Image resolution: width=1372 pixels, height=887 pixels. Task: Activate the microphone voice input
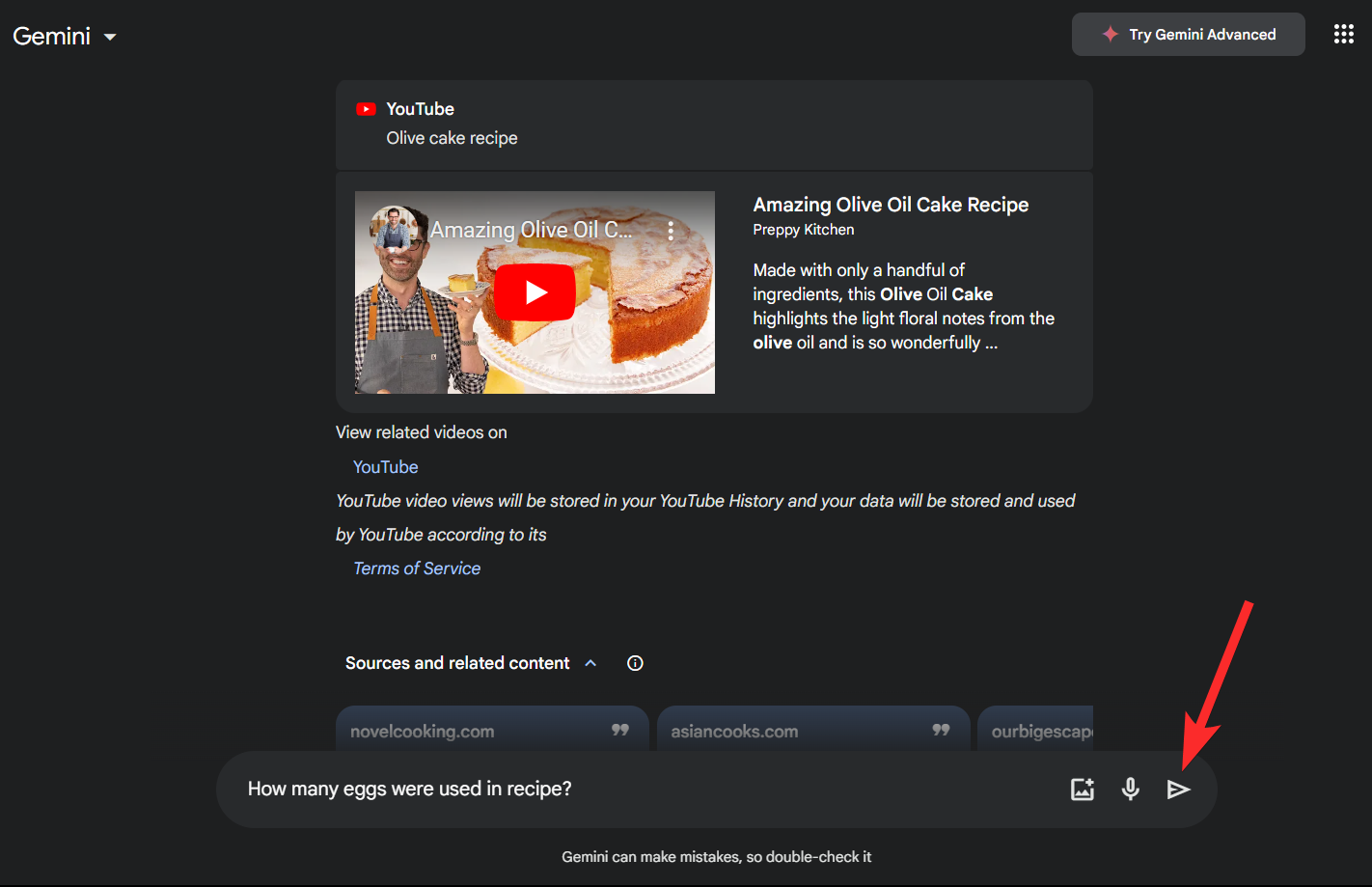tap(1130, 790)
